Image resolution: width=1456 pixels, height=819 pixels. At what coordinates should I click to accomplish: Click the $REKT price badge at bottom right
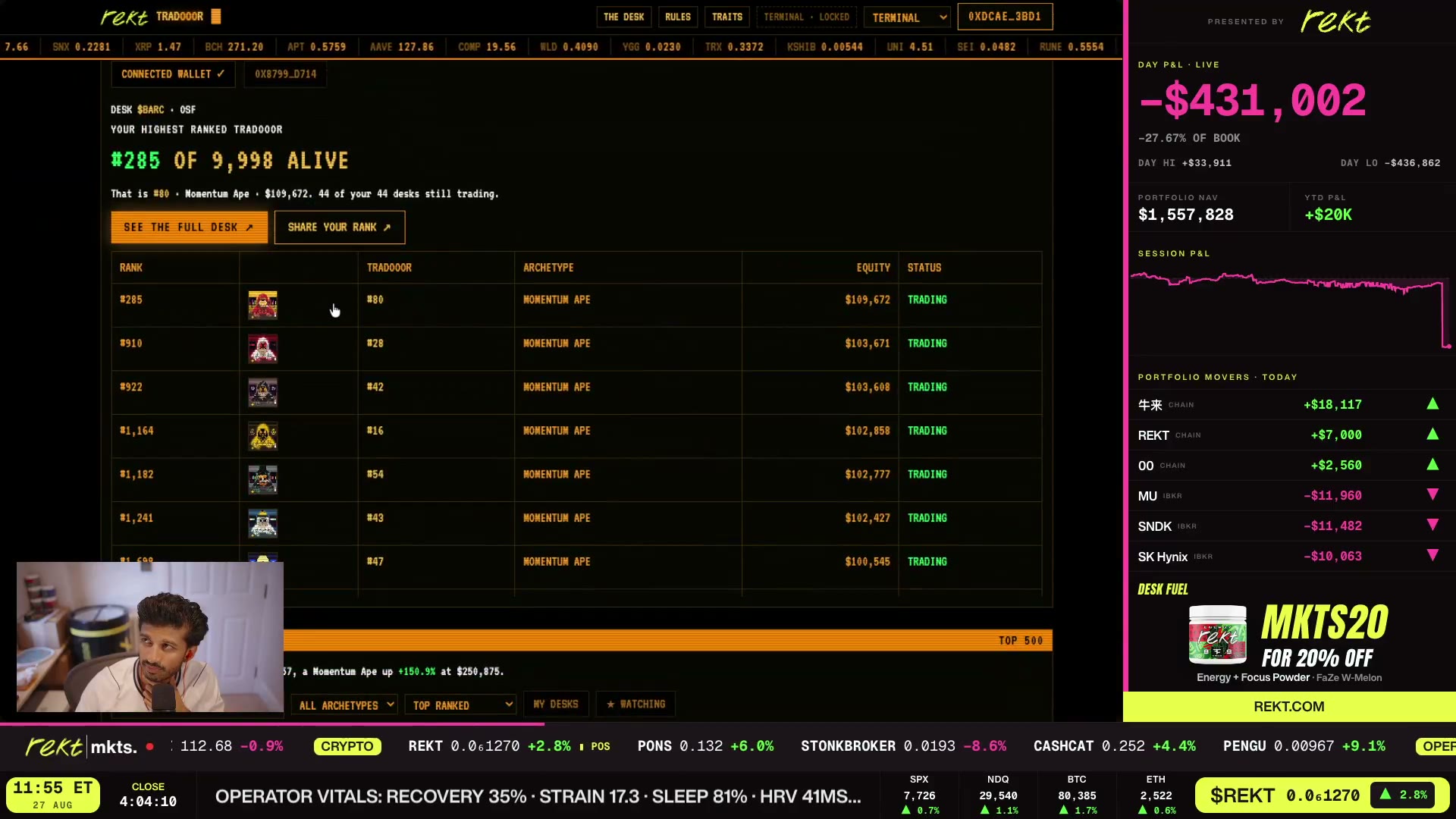click(x=1321, y=795)
